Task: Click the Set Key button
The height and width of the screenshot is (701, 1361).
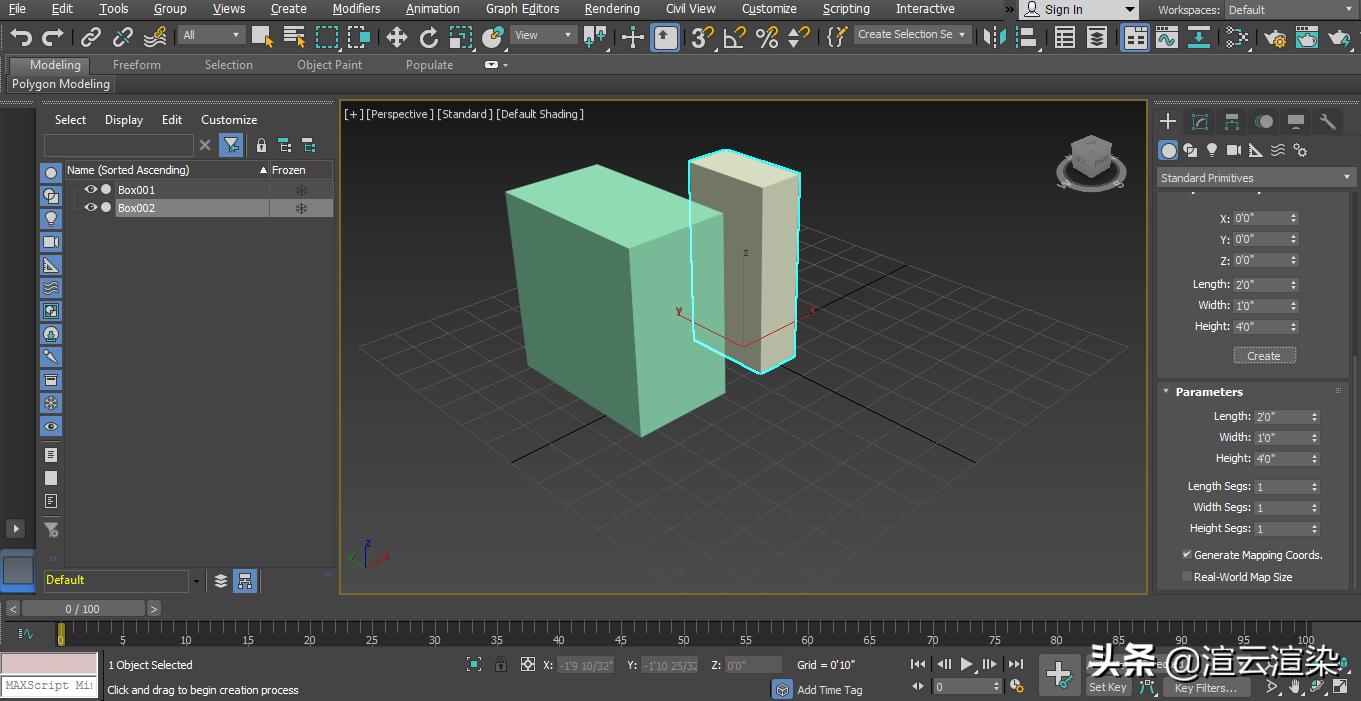Action: 1107,687
